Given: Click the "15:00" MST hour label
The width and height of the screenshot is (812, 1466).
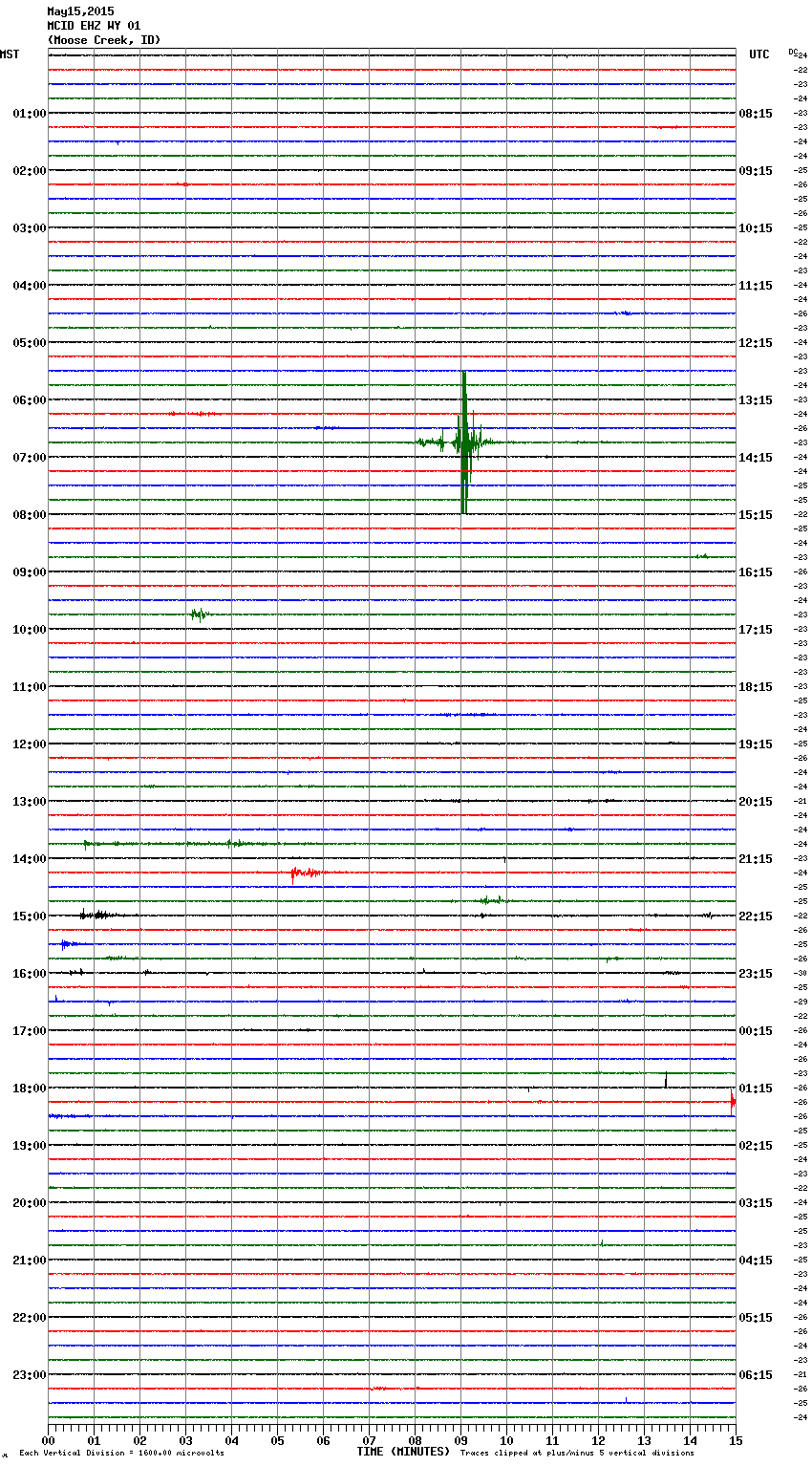Looking at the screenshot, I should [29, 916].
